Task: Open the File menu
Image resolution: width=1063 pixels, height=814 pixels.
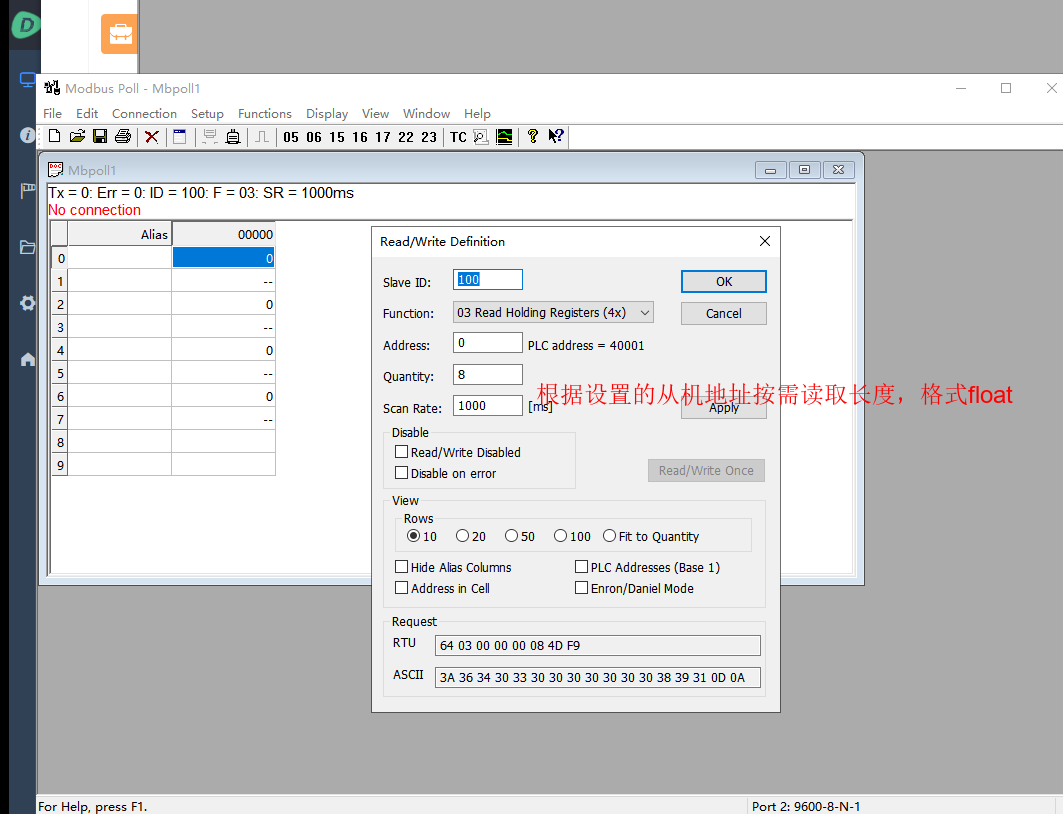Action: (x=52, y=114)
